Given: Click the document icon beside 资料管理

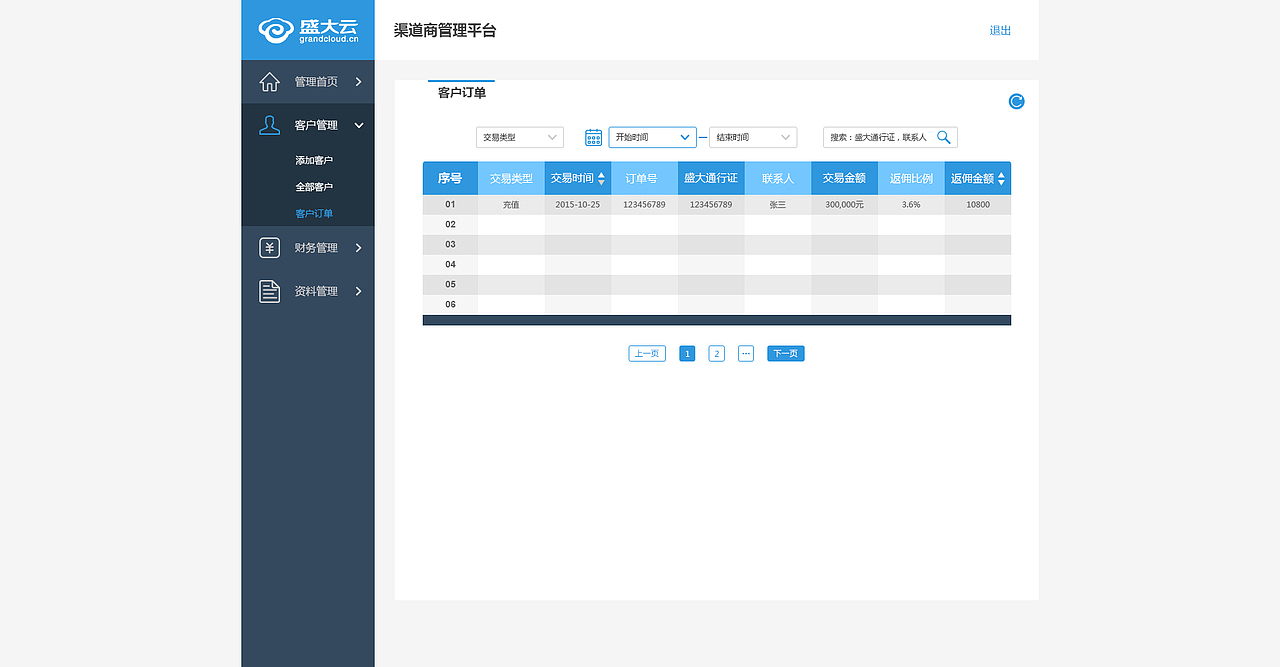Looking at the screenshot, I should coord(270,291).
